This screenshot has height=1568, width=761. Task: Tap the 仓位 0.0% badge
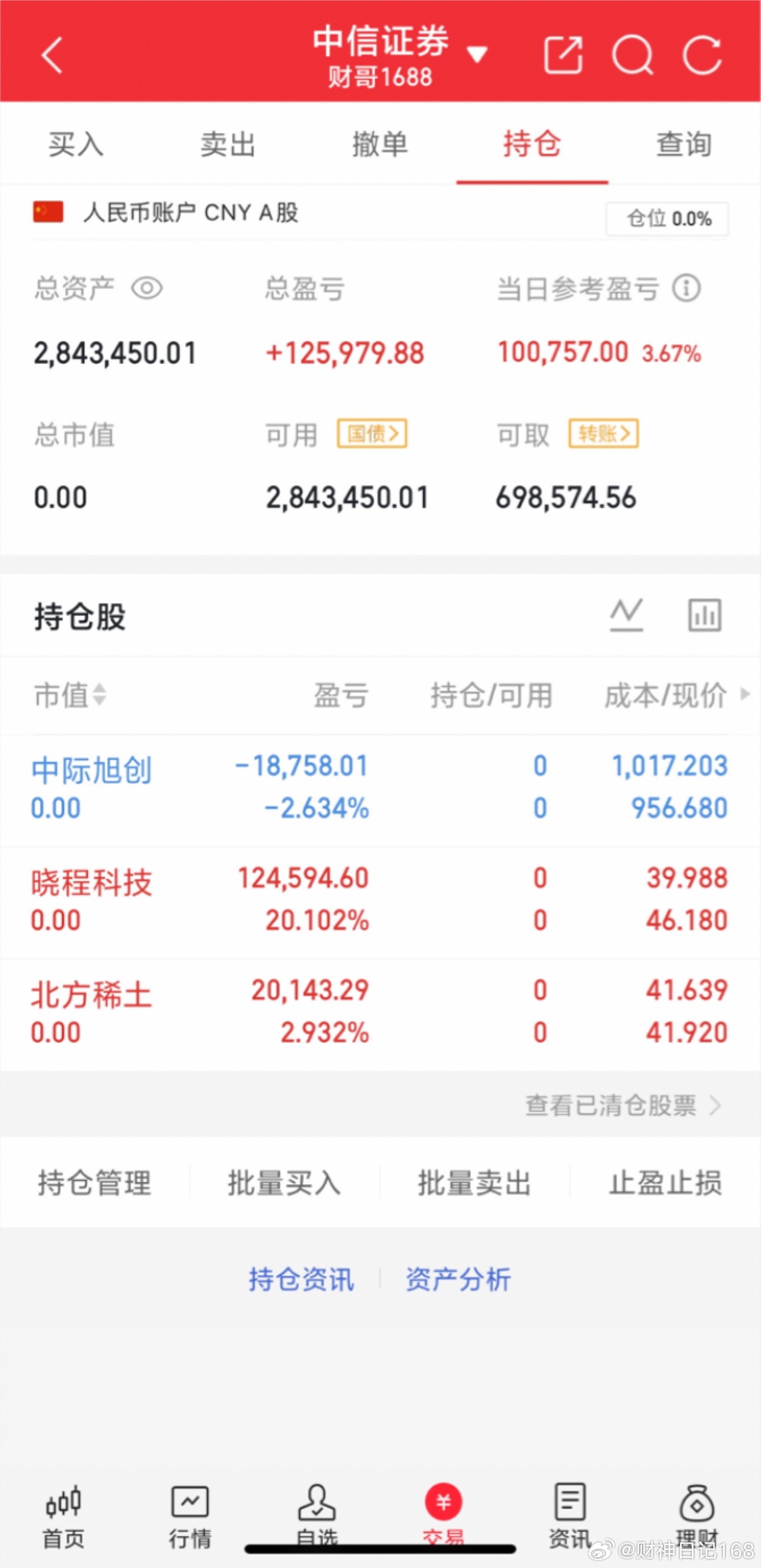667,218
